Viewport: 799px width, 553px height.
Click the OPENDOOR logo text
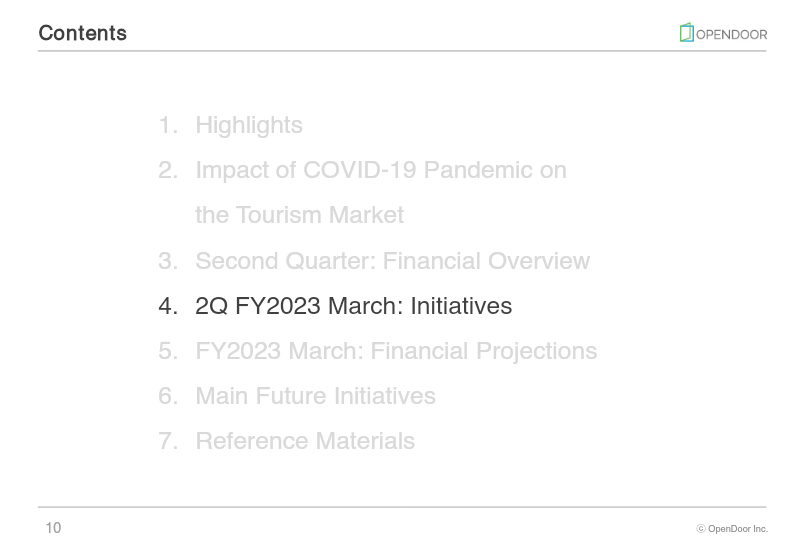(731, 35)
